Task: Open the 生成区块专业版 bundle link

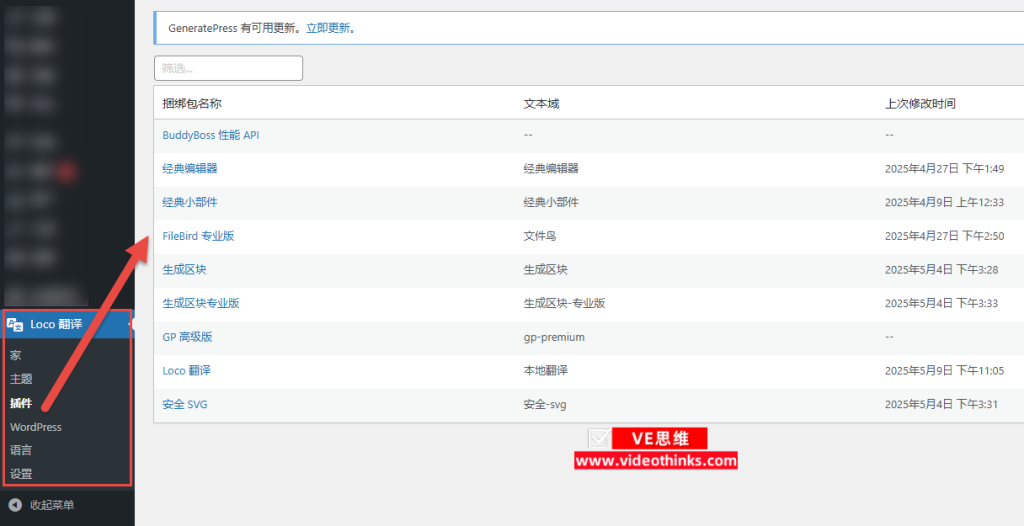Action: coord(200,303)
